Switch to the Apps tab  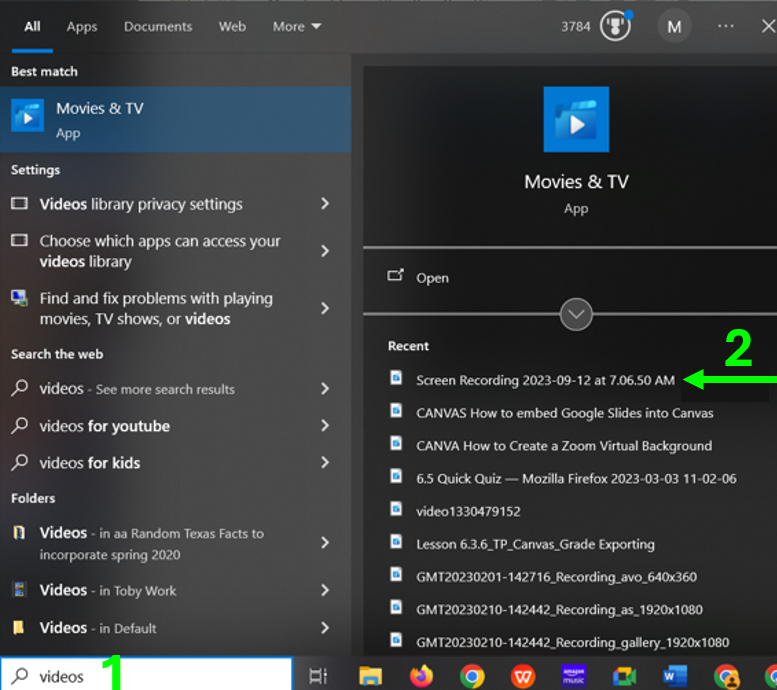(82, 27)
